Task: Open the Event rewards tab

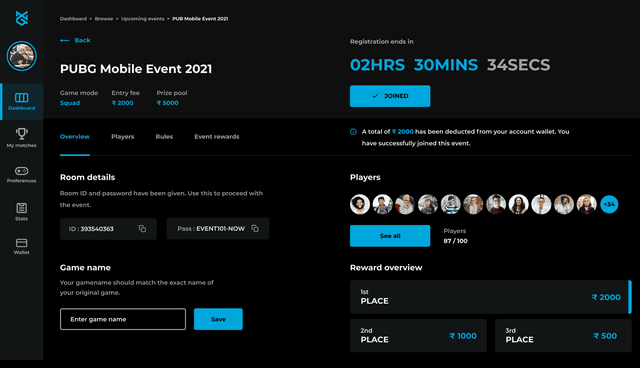Action: (x=217, y=137)
